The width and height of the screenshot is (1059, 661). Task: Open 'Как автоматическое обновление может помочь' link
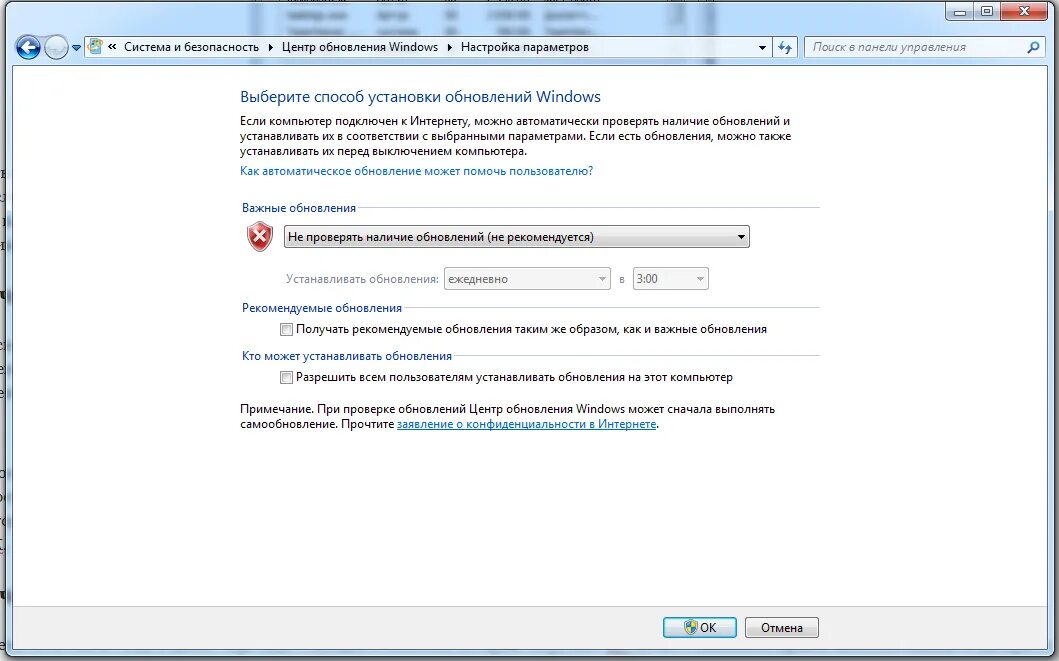point(417,171)
